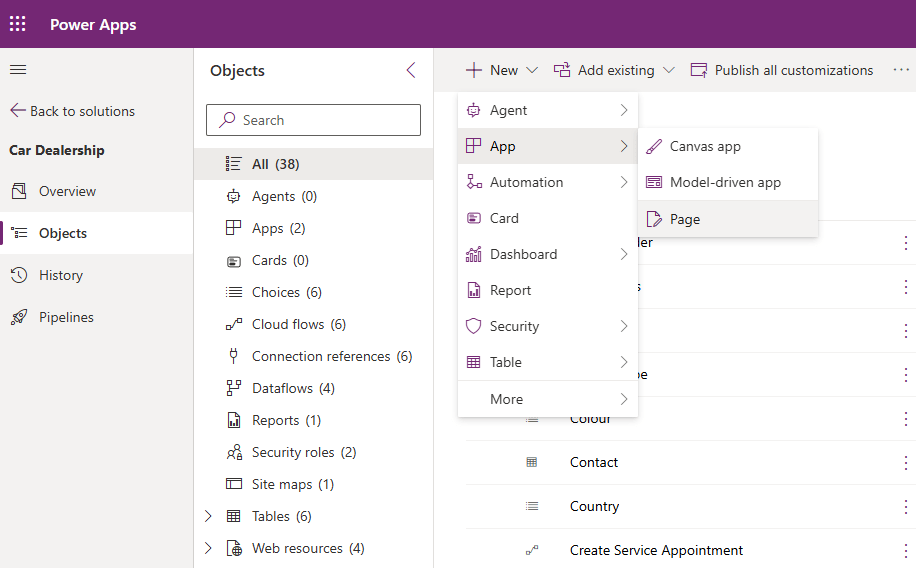Click the Search objects field

point(313,120)
